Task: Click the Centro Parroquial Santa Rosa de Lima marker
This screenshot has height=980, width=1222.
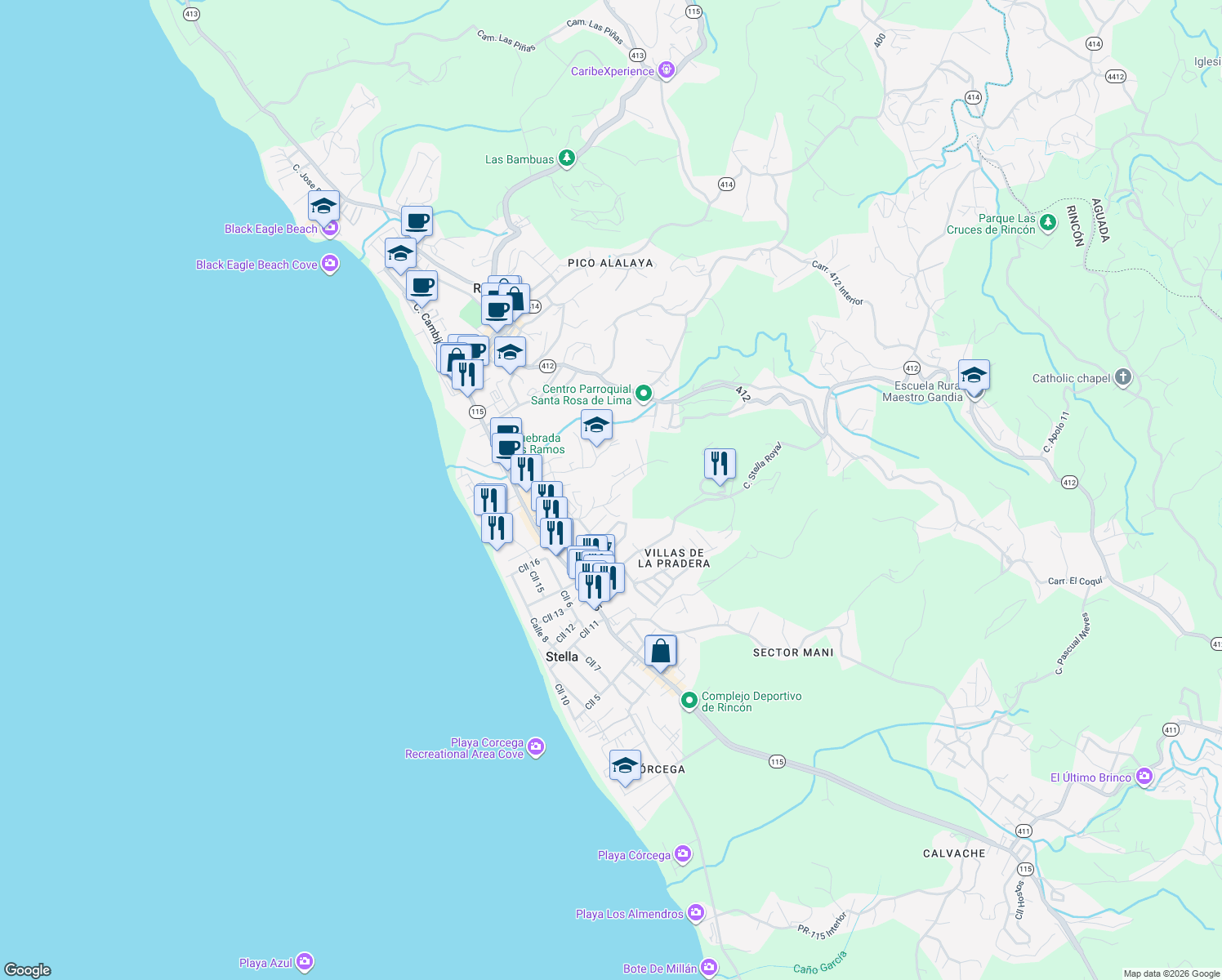Action: 644,393
